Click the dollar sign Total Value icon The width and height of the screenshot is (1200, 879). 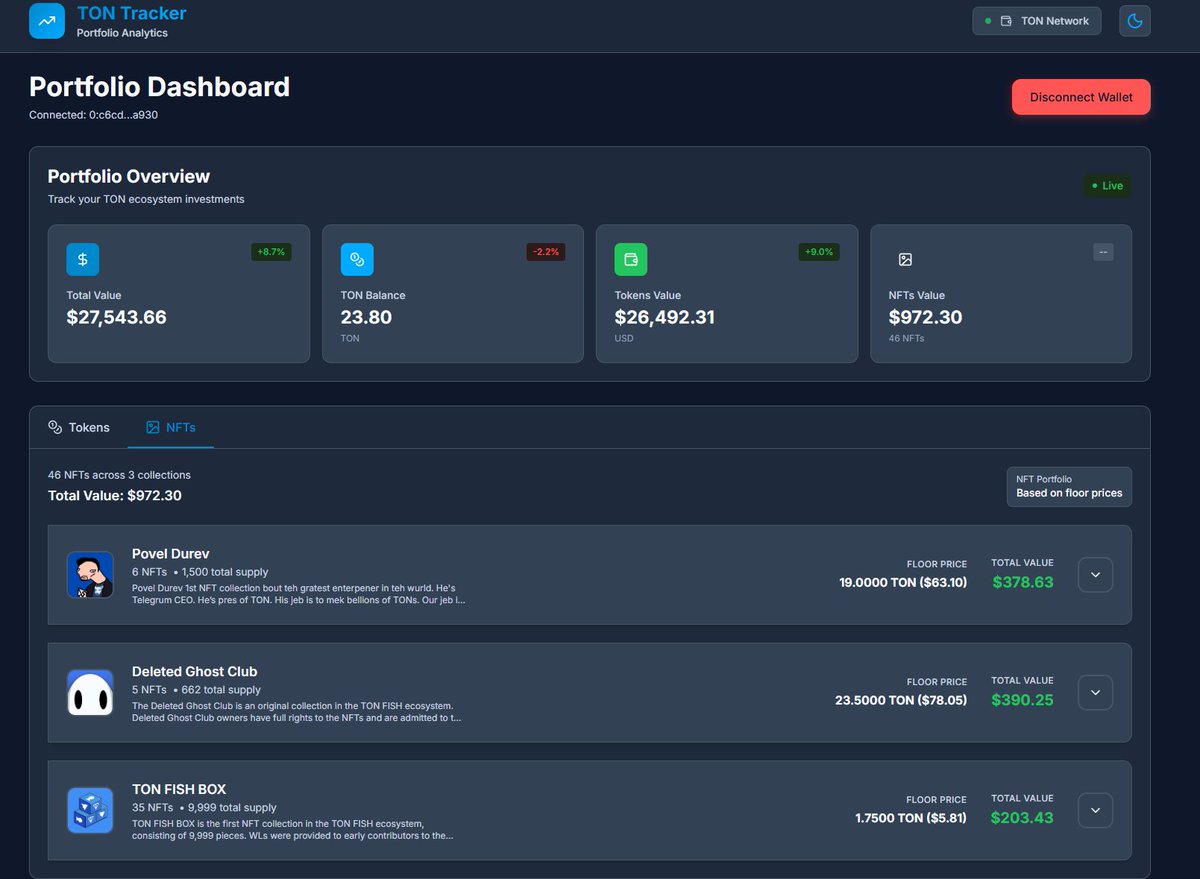pyautogui.click(x=83, y=259)
